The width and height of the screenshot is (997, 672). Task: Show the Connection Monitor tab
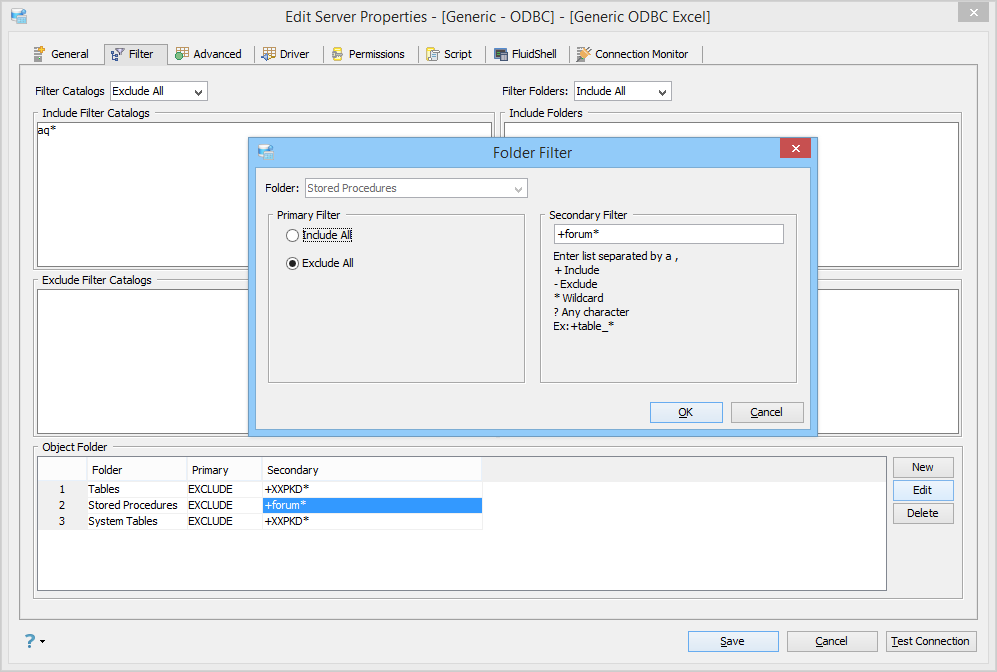pos(633,54)
